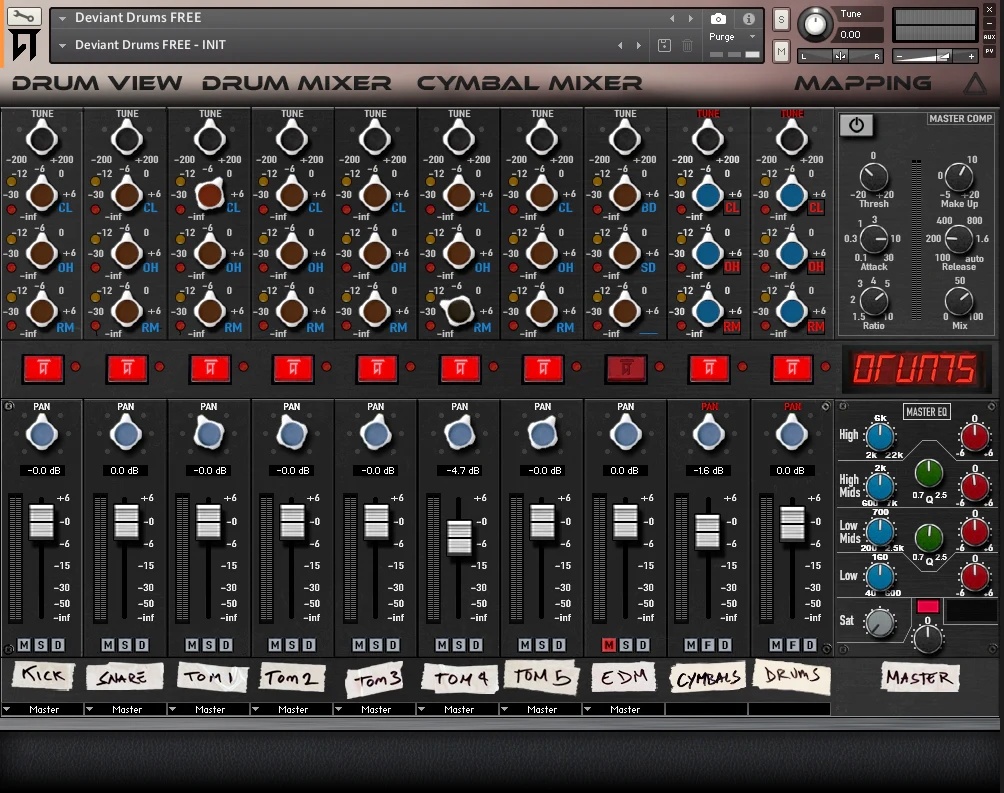Screen dimensions: 1004x793
Task: Open Tom 2 output Master dropdown
Action: [292, 709]
